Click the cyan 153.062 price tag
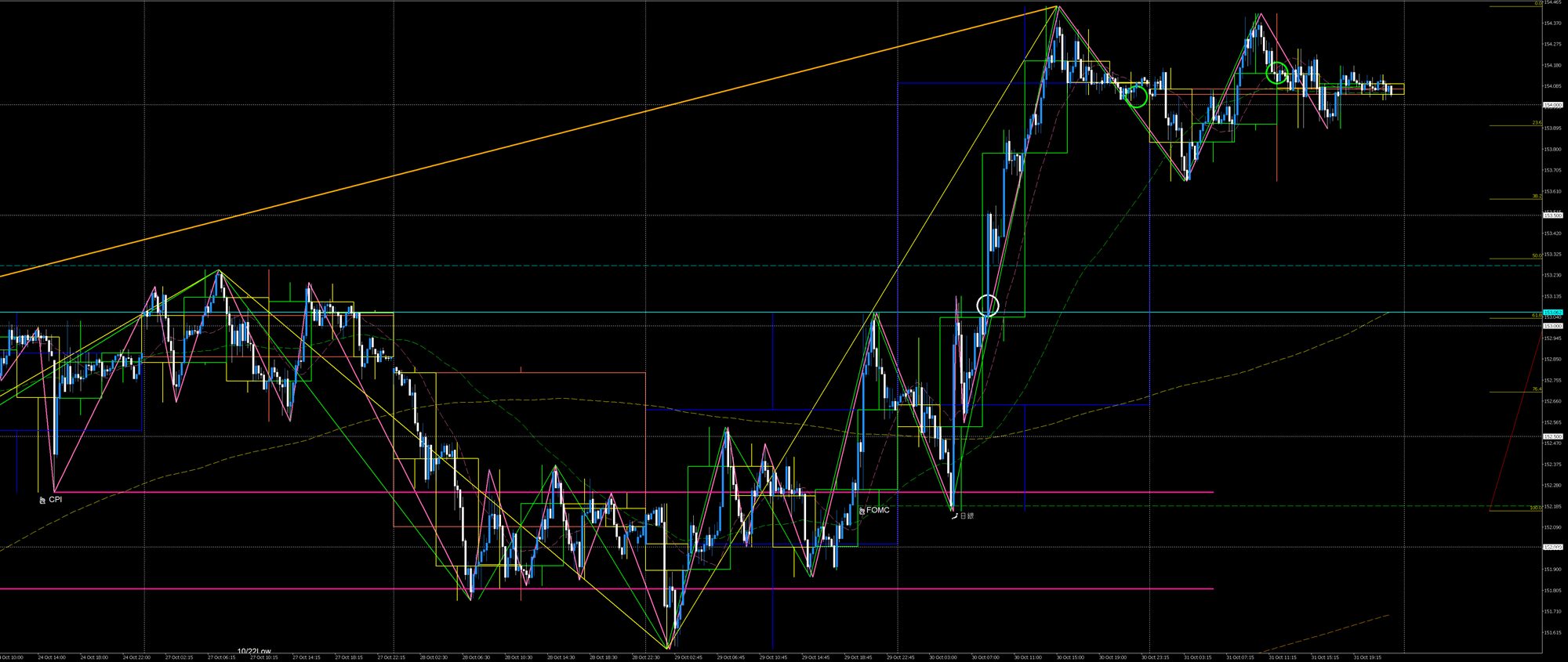Image resolution: width=1568 pixels, height=662 pixels. tap(1552, 313)
